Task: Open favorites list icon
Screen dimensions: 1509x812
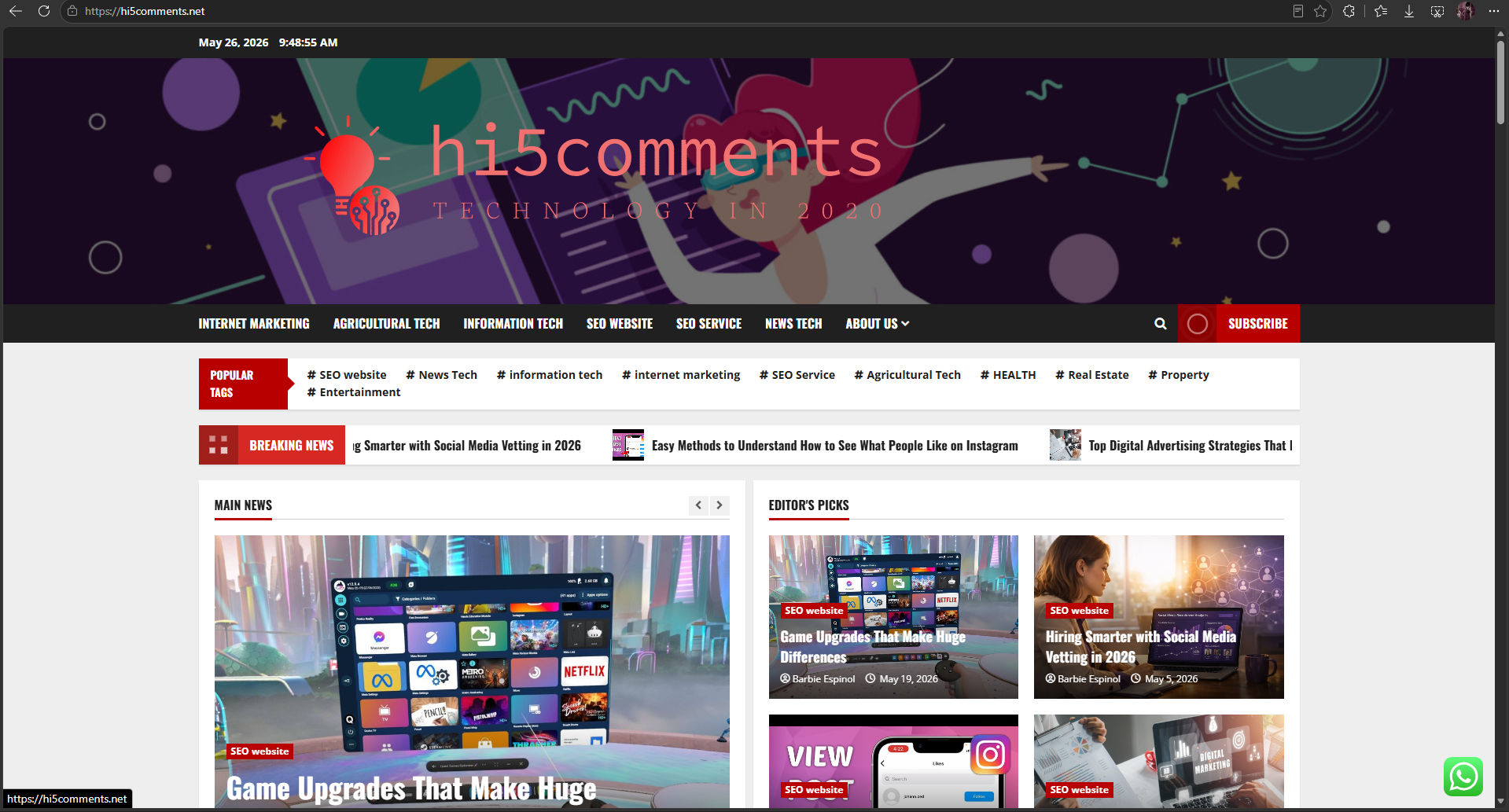Action: point(1381,11)
